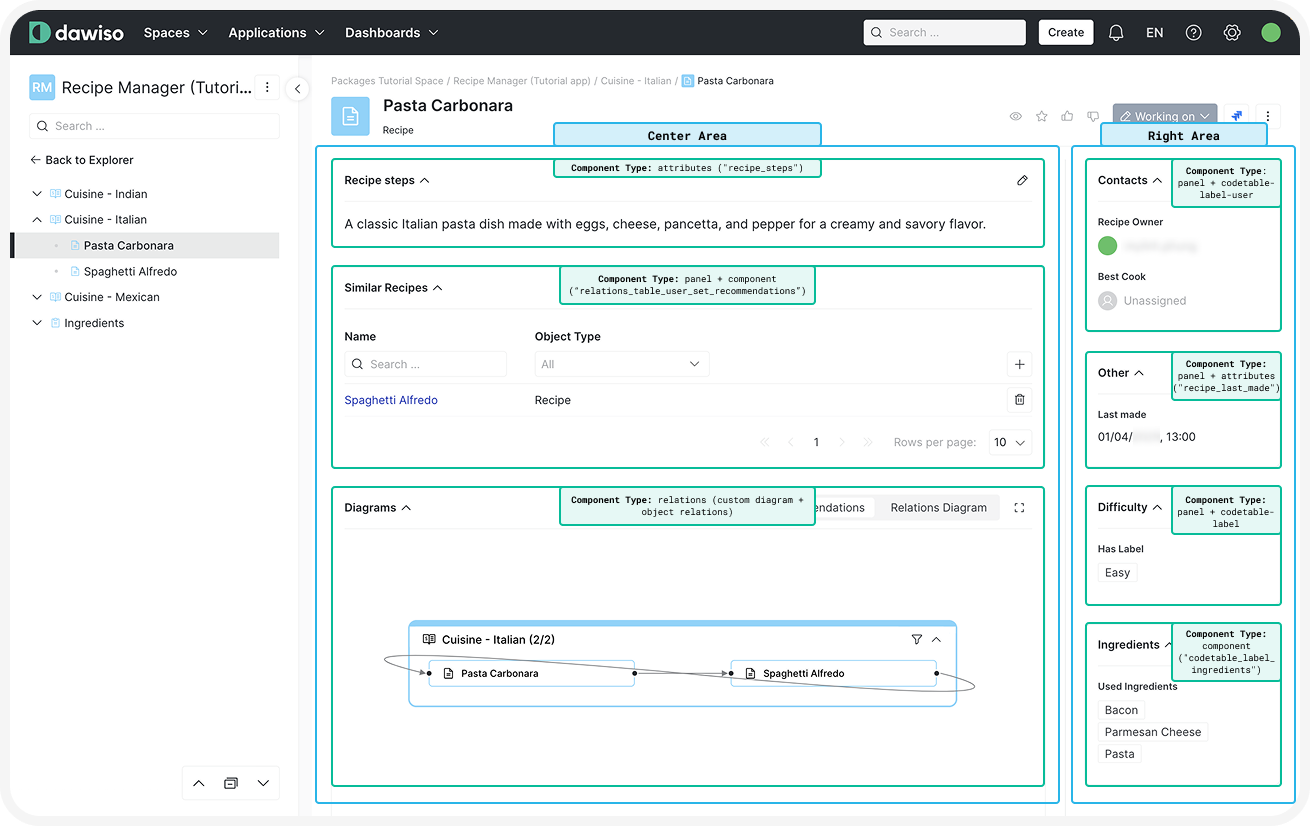
Task: Open Object Type filter dropdown
Action: (x=621, y=364)
